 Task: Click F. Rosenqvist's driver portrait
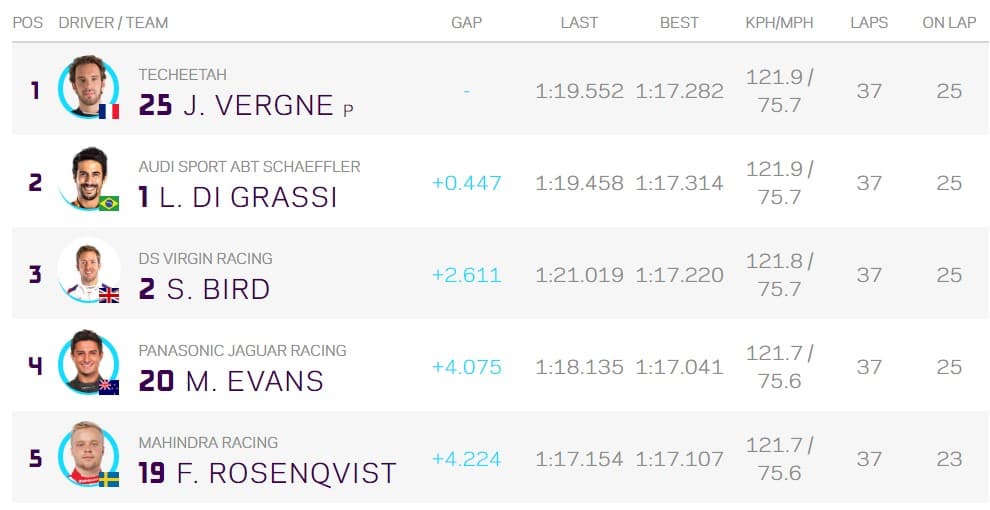tap(86, 453)
